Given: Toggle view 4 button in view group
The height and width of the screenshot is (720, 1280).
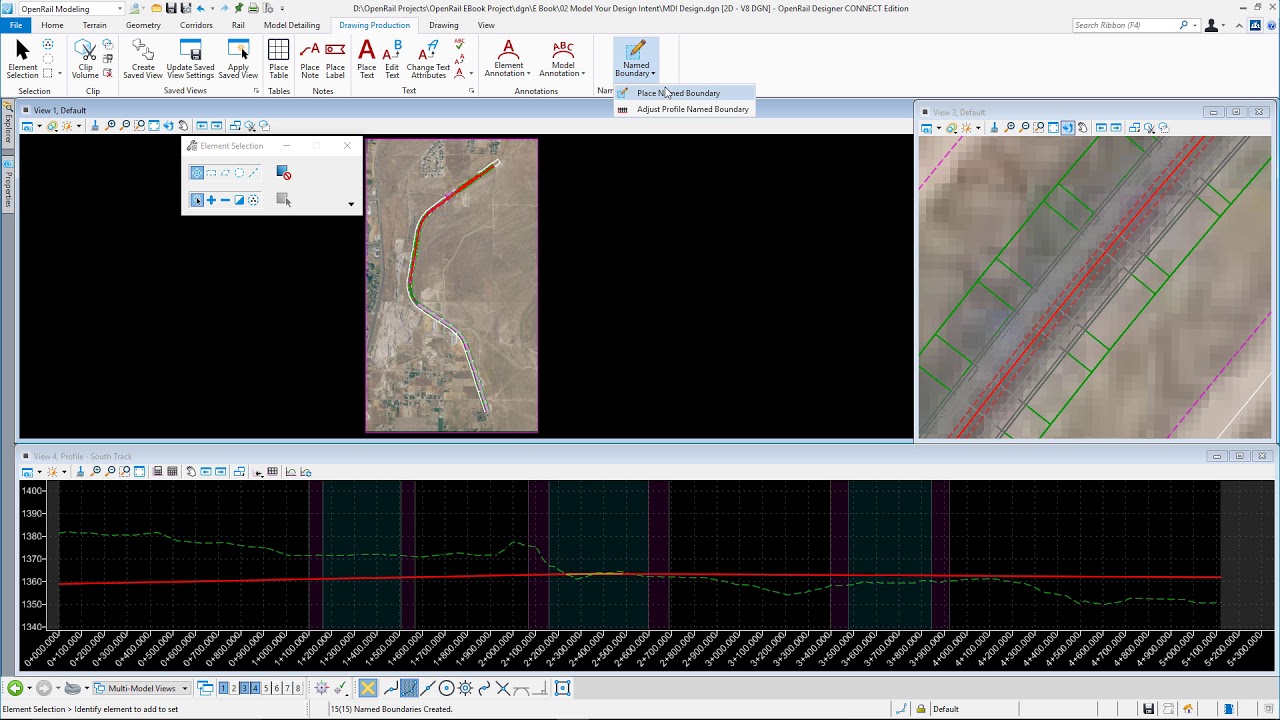Looking at the screenshot, I should (255, 688).
